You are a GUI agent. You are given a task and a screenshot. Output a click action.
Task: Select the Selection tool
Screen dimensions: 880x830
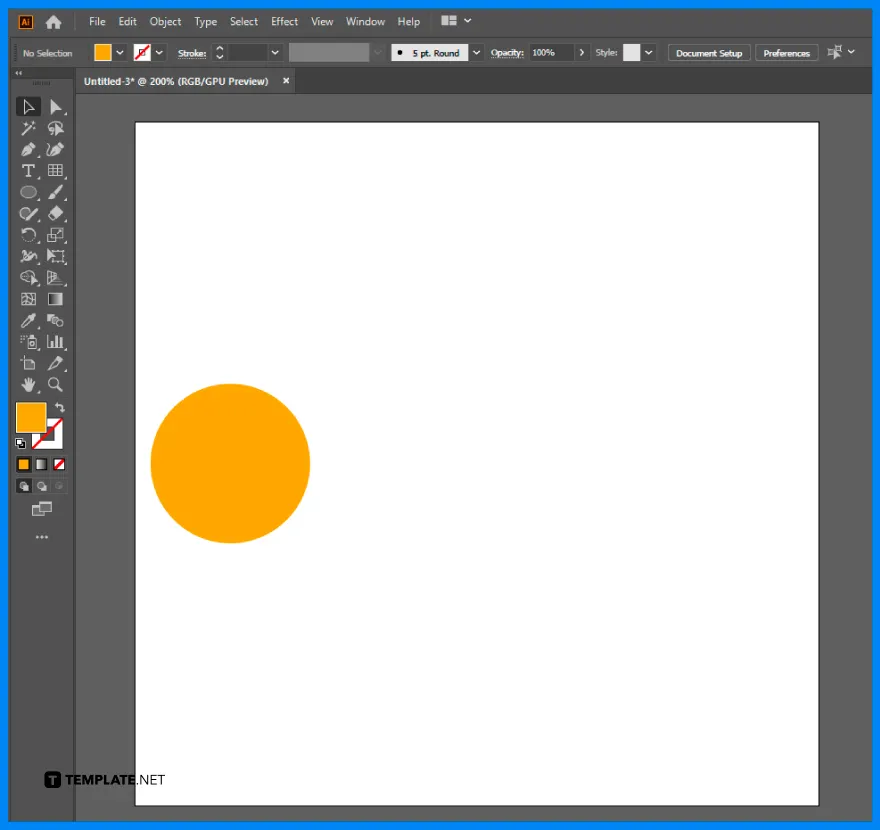[x=28, y=107]
